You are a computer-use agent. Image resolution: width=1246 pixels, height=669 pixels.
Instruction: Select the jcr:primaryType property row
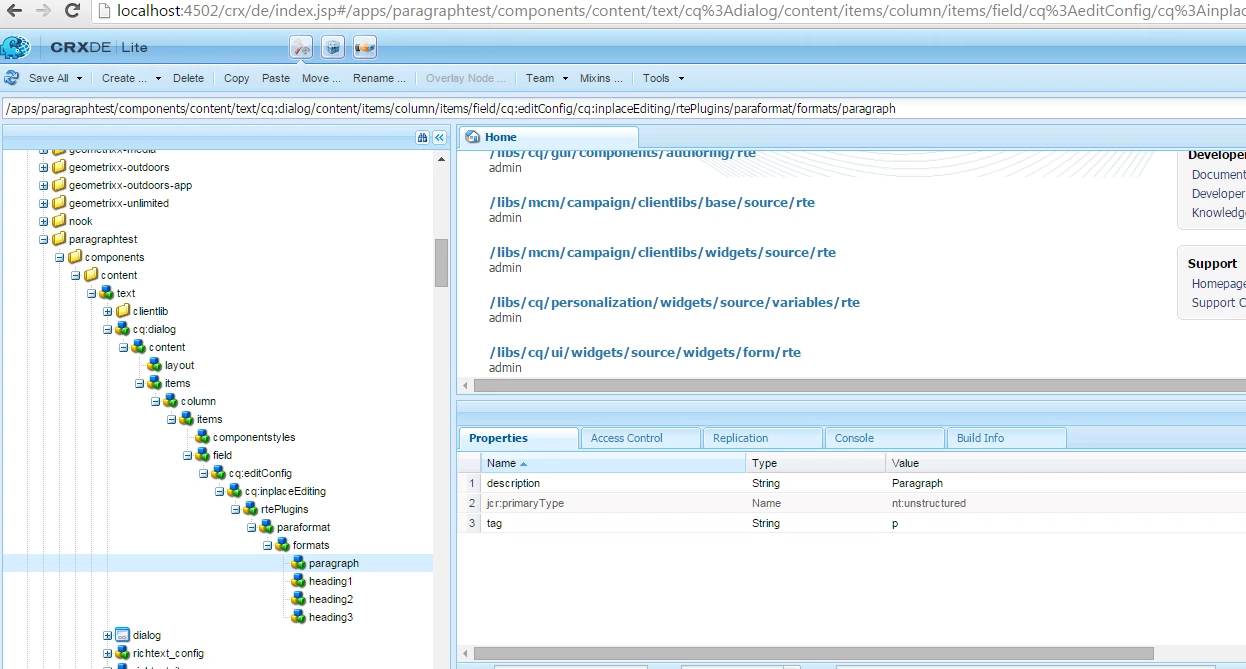852,503
